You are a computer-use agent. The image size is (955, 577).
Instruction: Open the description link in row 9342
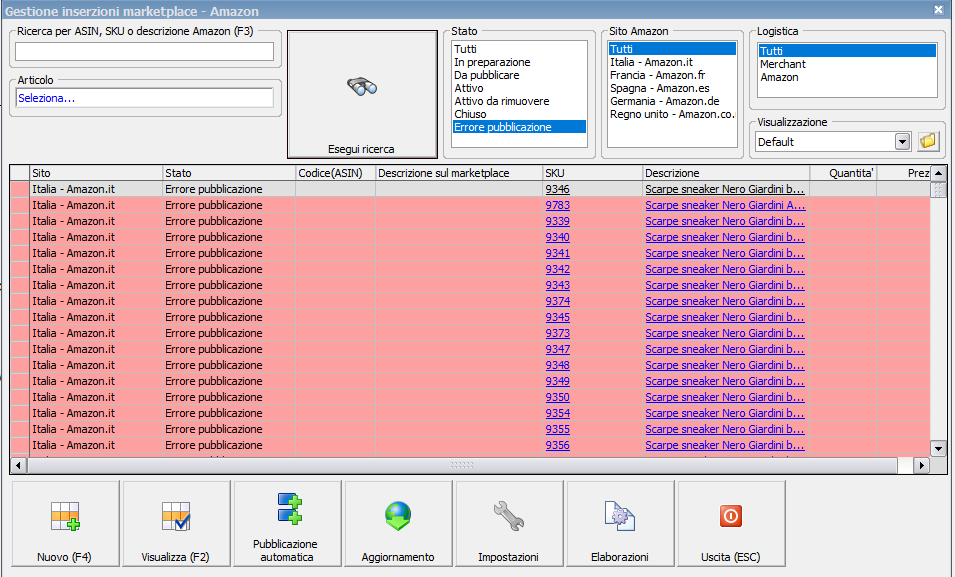click(x=725, y=269)
